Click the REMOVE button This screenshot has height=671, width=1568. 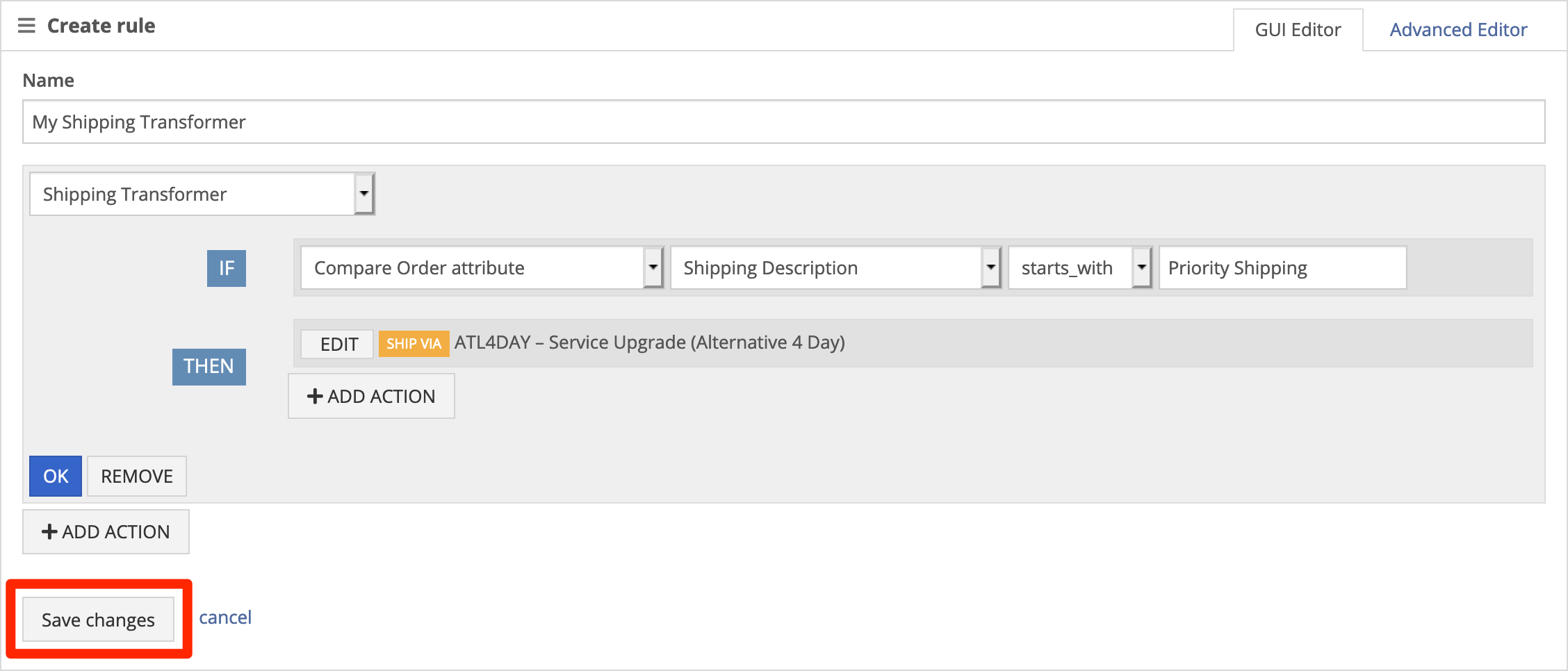(x=137, y=476)
